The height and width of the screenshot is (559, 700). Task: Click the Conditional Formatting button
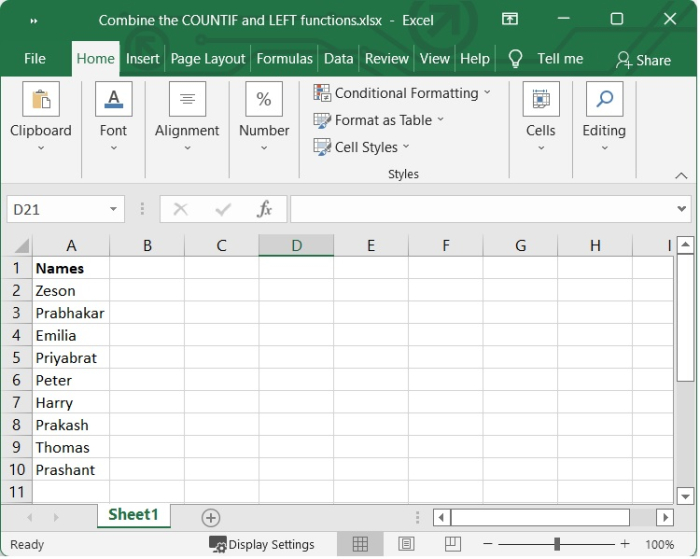pos(402,93)
